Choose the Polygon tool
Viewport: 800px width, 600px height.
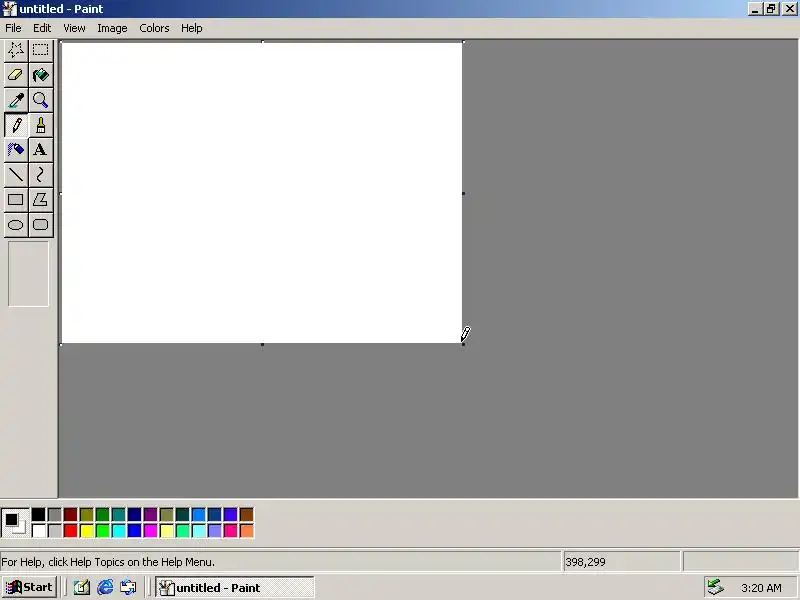[40, 200]
